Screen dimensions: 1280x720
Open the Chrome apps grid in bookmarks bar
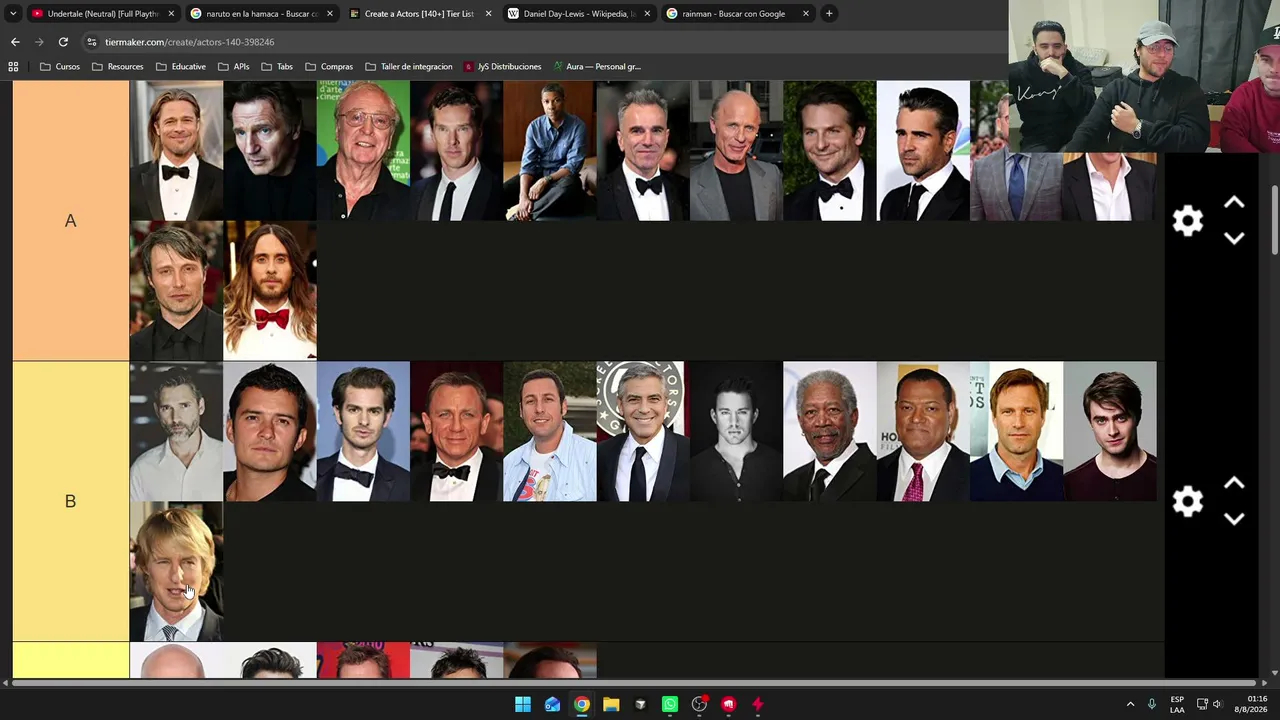[13, 67]
